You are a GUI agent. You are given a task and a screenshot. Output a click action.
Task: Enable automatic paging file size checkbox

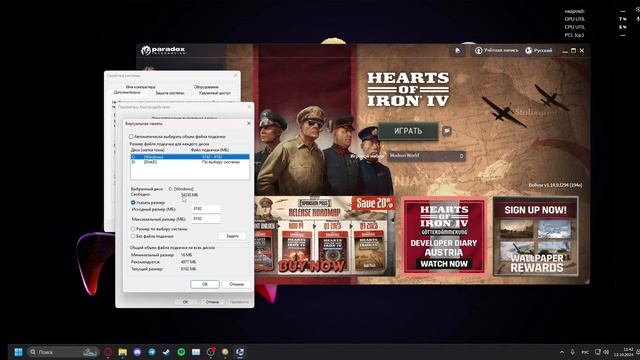coord(131,137)
